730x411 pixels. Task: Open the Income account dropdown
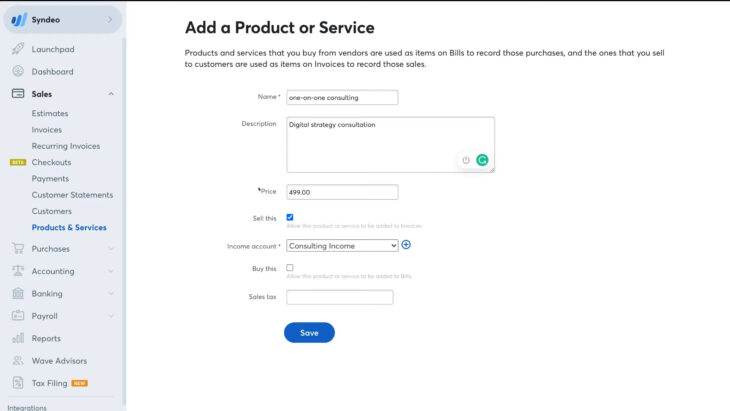click(342, 246)
